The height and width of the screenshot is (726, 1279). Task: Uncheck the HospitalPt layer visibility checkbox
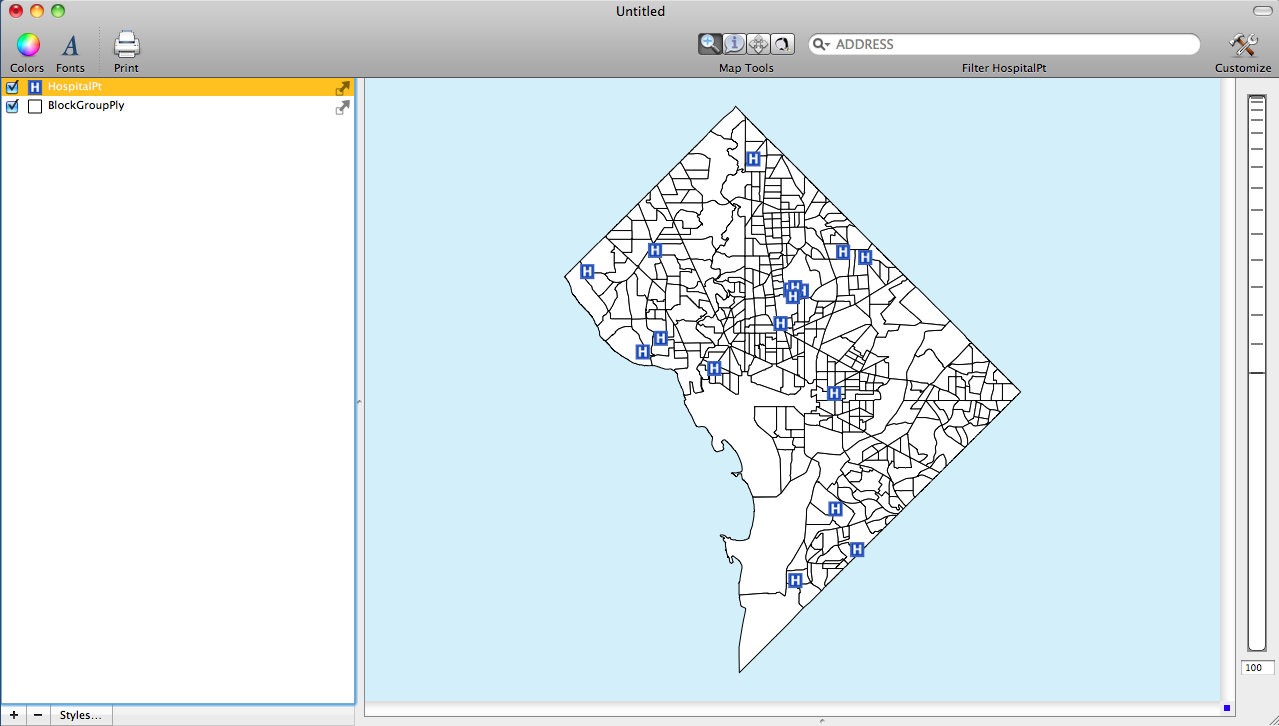[x=13, y=87]
